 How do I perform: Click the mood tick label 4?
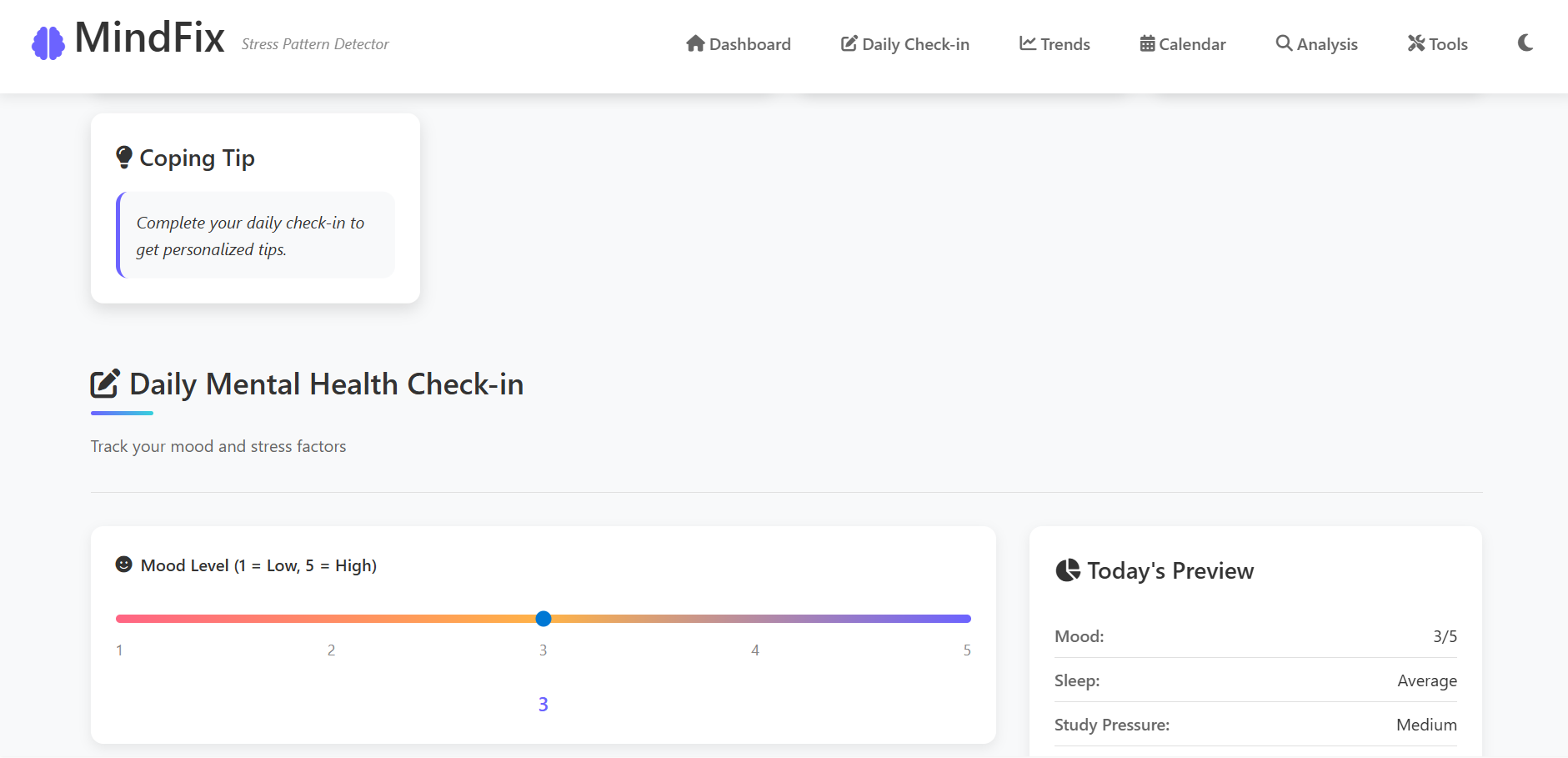755,650
